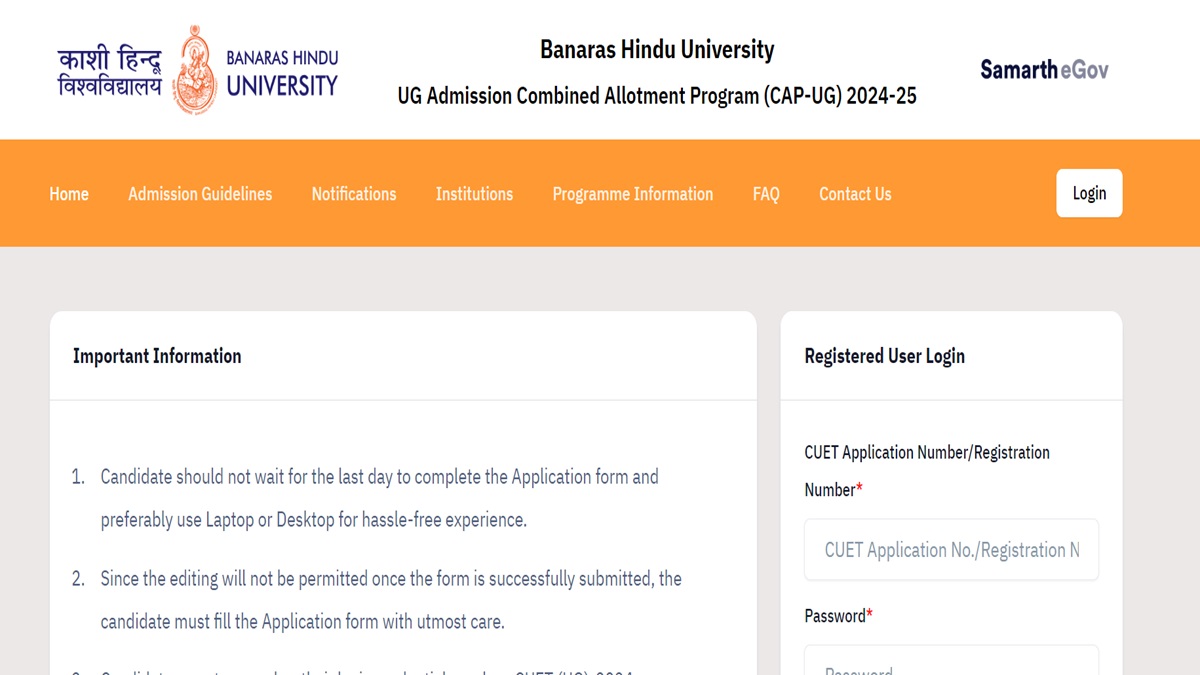Click the 'CUET Application Number/Registration Number' label
This screenshot has height=675, width=1200.
point(927,471)
